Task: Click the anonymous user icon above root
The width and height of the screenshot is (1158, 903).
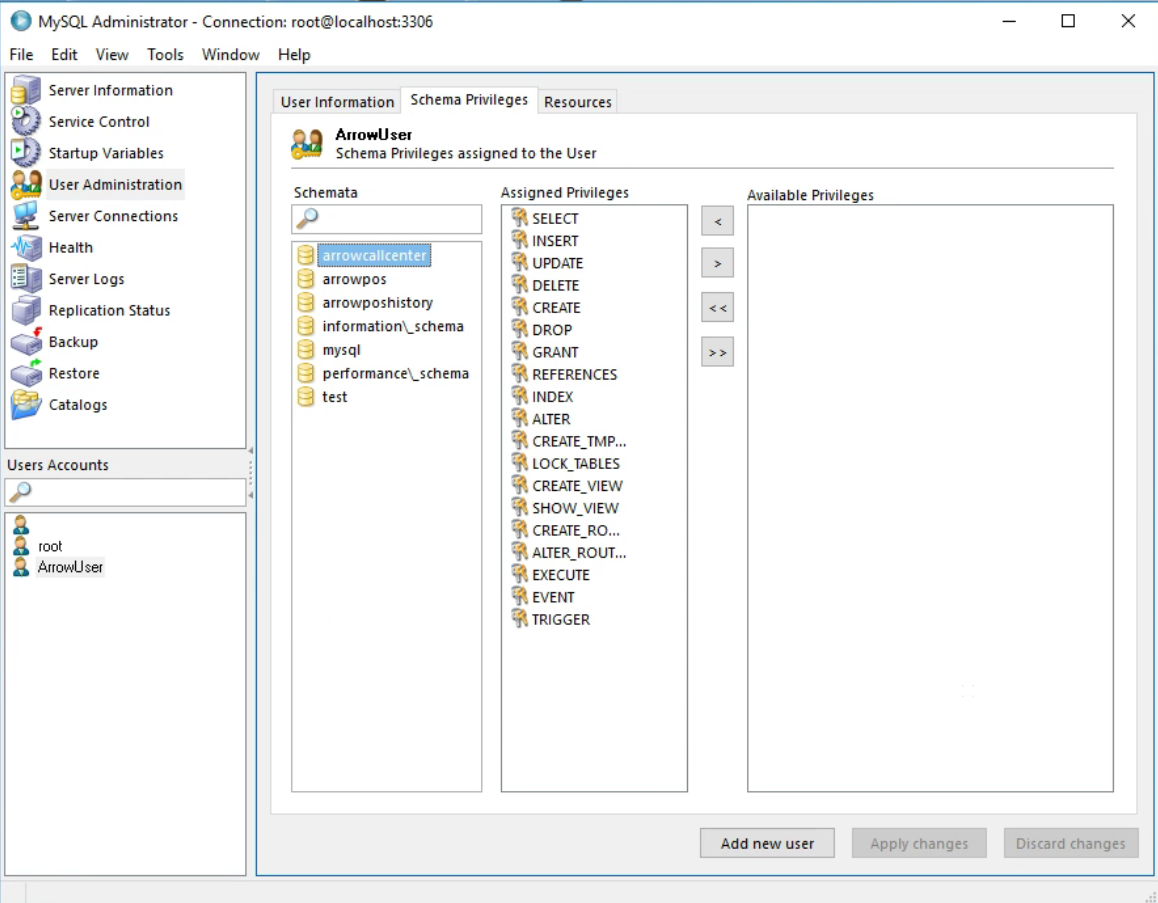Action: coord(21,525)
